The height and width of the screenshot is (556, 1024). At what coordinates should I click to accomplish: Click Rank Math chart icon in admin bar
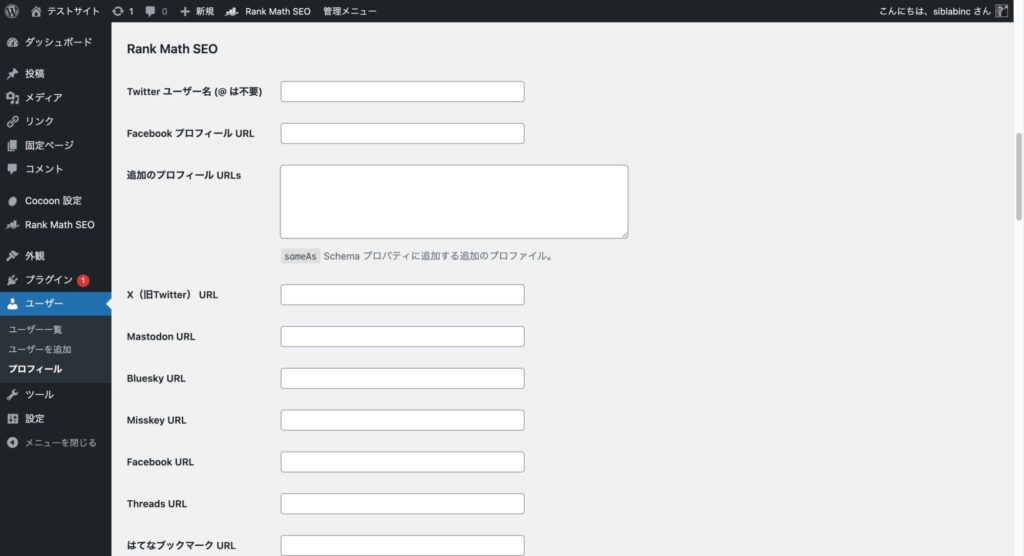pyautogui.click(x=232, y=11)
